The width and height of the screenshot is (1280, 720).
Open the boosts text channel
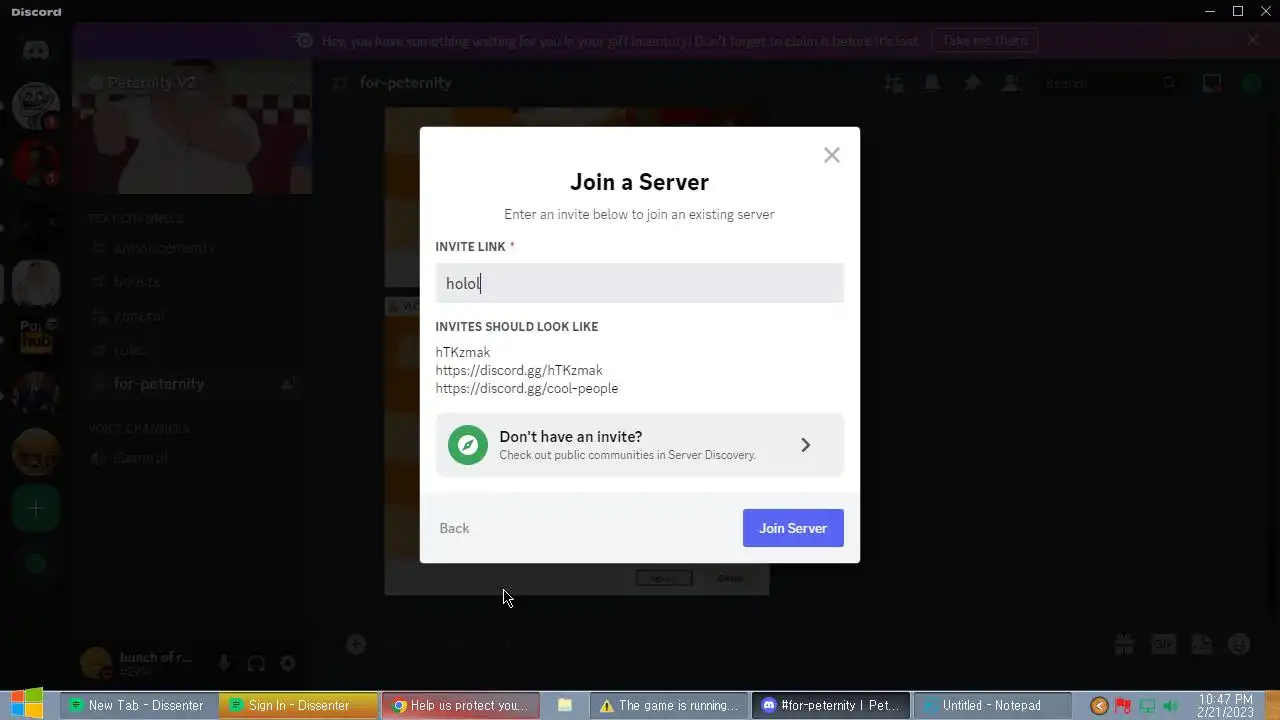point(137,282)
